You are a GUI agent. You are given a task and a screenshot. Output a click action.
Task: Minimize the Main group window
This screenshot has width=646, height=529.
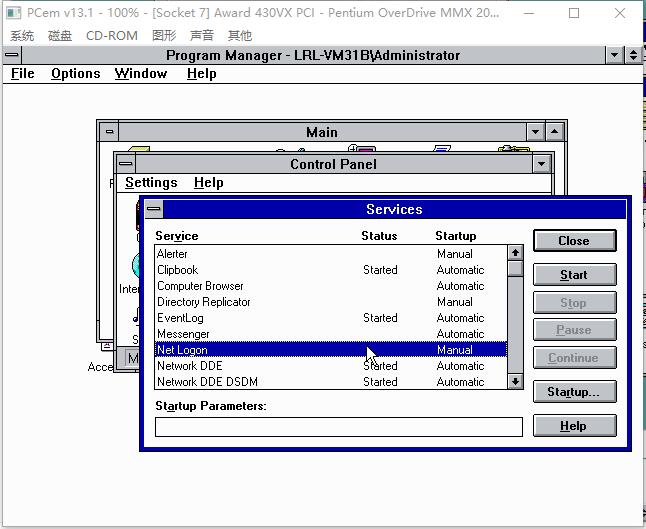[x=535, y=132]
